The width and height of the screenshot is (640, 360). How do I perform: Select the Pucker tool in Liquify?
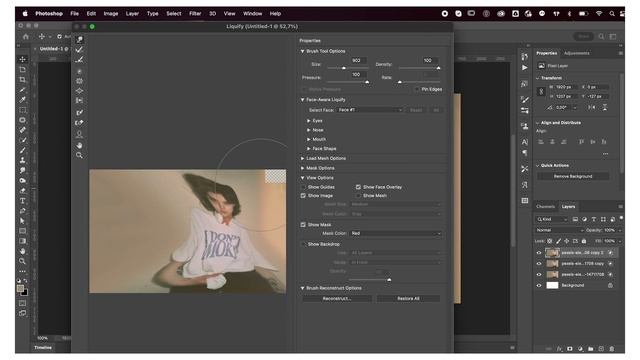pos(80,81)
